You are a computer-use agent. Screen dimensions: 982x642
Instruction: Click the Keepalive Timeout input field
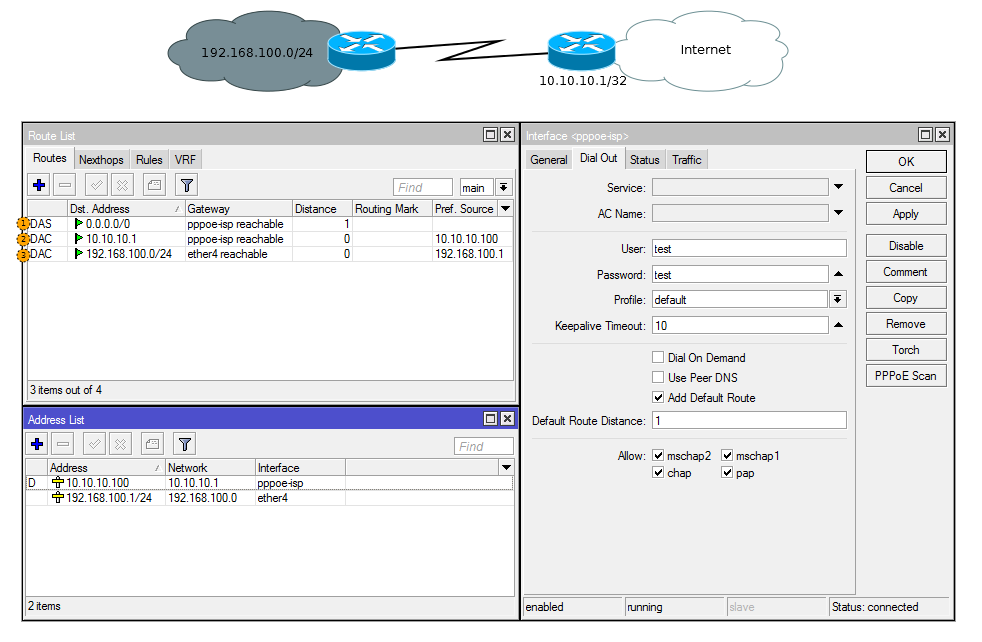(x=740, y=325)
